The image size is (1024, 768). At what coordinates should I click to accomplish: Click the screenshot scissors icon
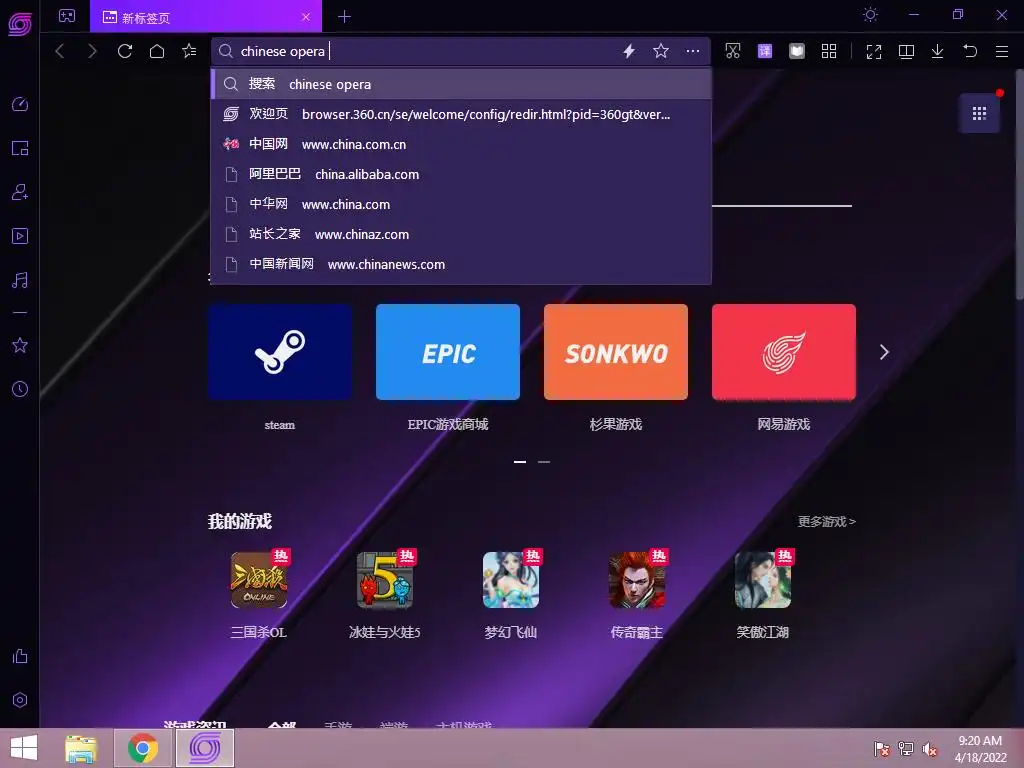click(733, 51)
